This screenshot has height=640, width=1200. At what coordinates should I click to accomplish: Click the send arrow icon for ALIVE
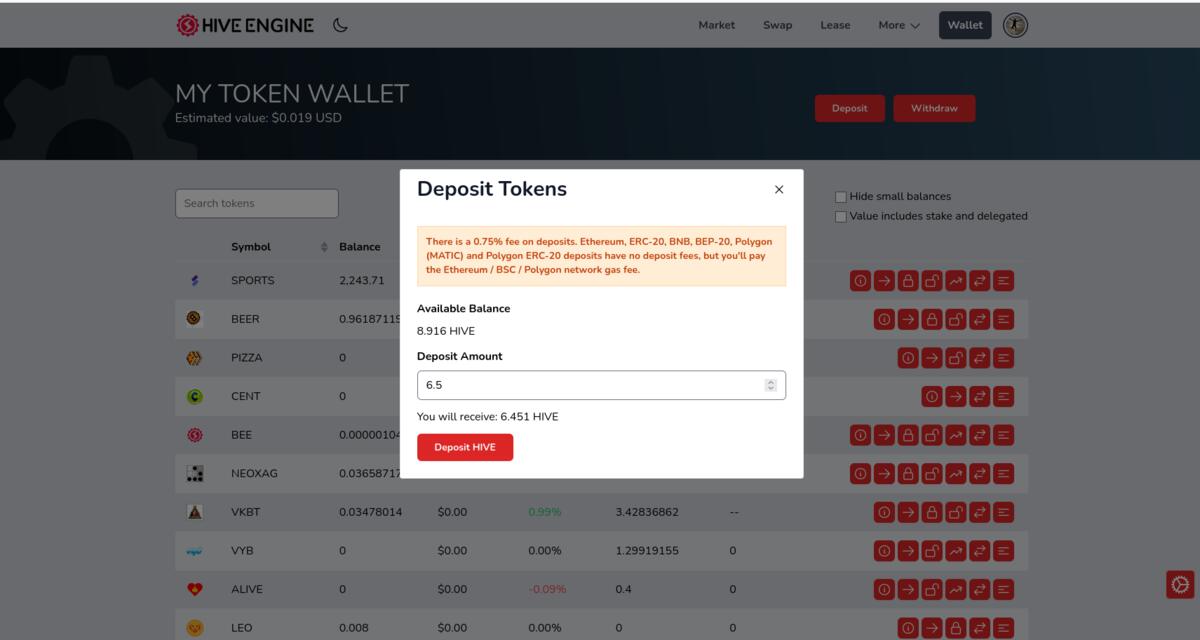pyautogui.click(x=908, y=590)
